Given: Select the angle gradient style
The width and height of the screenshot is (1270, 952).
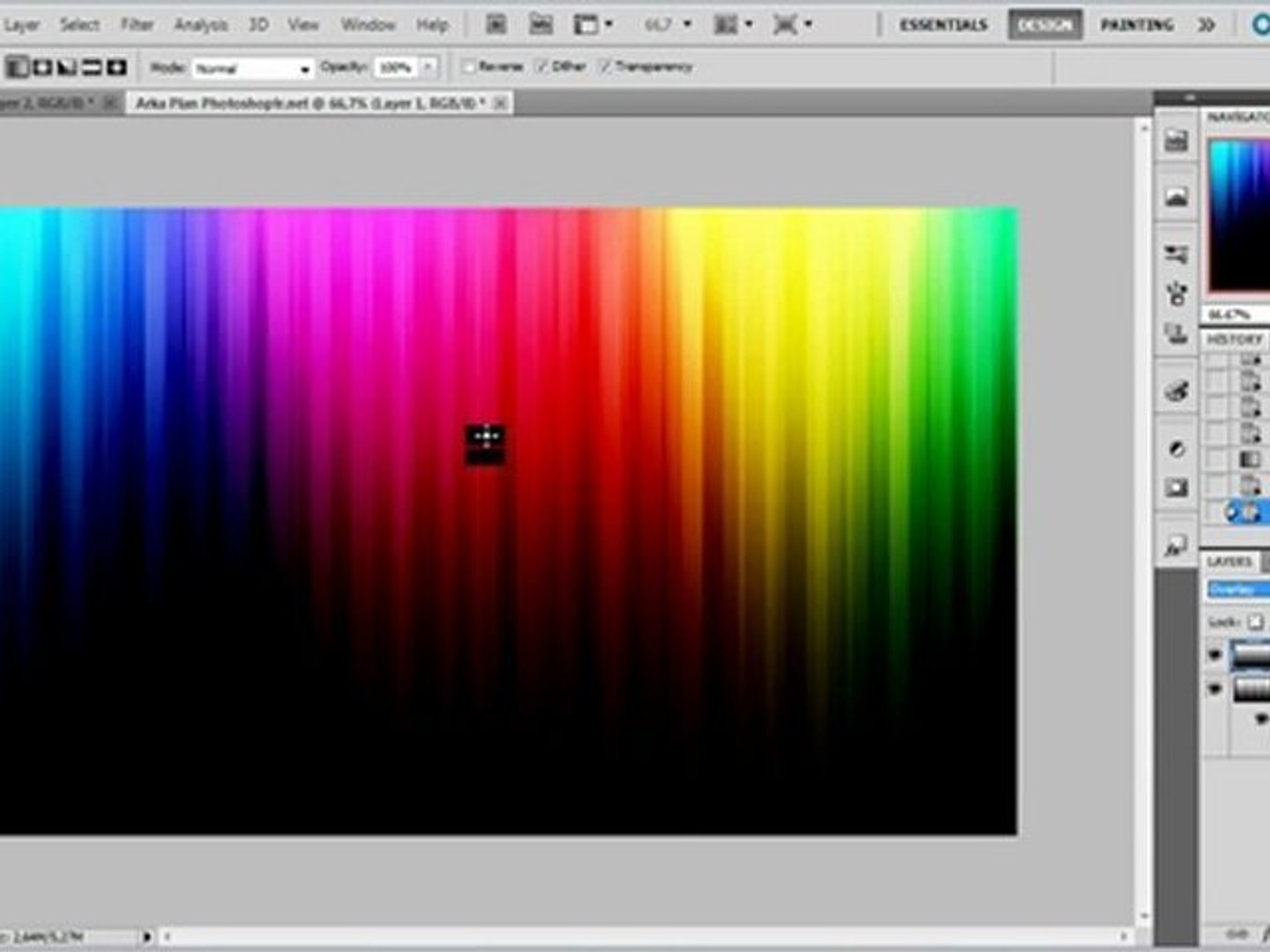Looking at the screenshot, I should pos(67,67).
